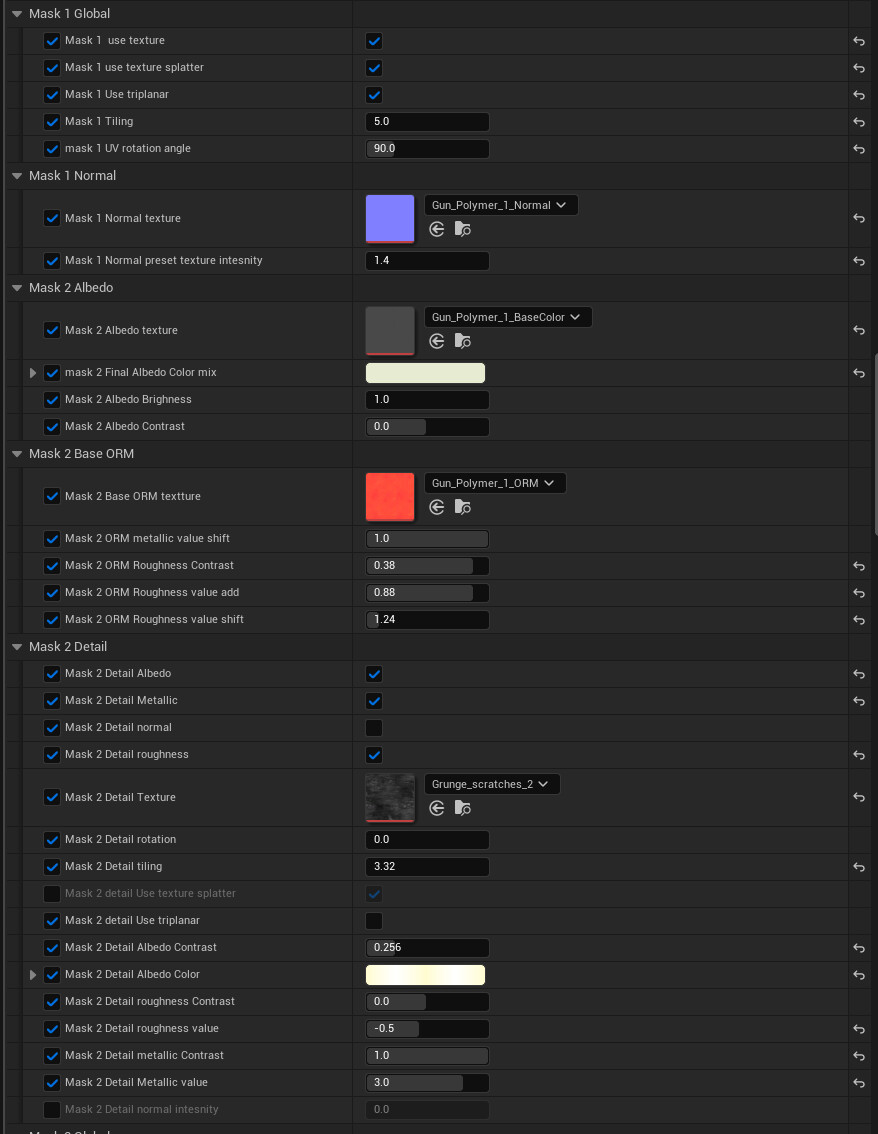Open color picker for Final Albedo Color mix
This screenshot has height=1134, width=878.
425,373
